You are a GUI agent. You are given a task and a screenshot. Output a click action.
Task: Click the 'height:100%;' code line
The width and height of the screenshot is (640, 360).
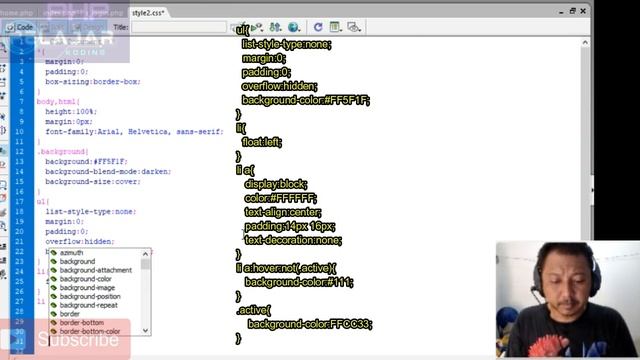click(71, 112)
